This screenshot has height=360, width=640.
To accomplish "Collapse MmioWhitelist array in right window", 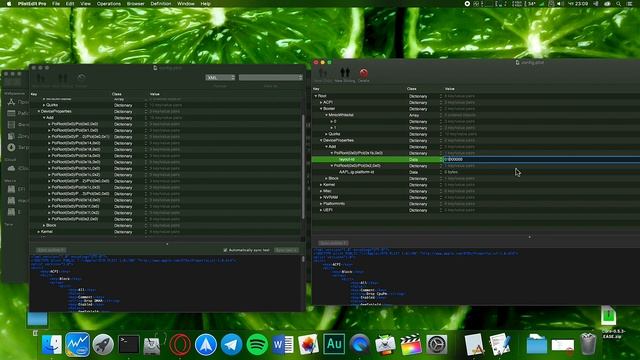I will [326, 115].
